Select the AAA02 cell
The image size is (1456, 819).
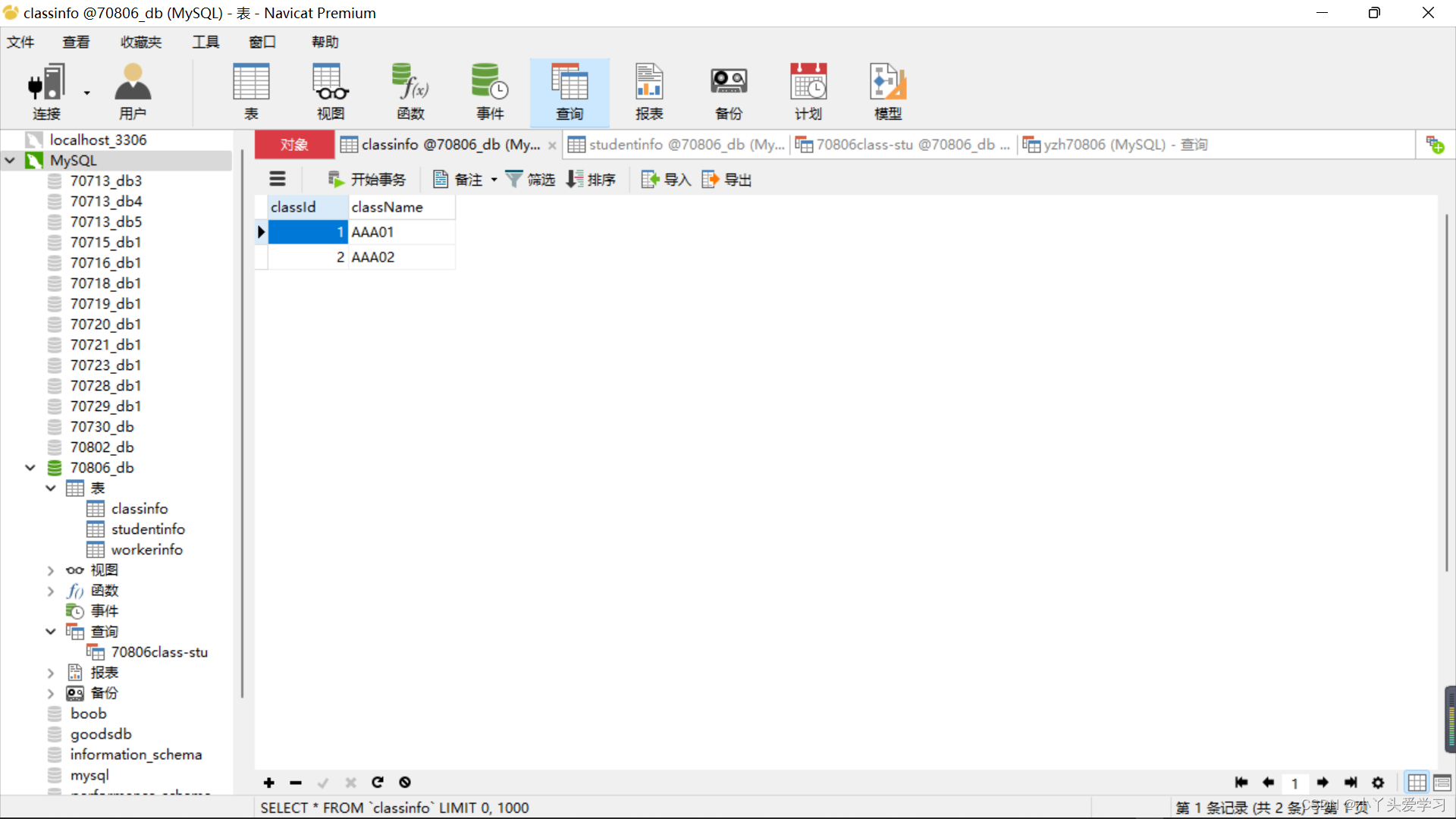(x=401, y=257)
